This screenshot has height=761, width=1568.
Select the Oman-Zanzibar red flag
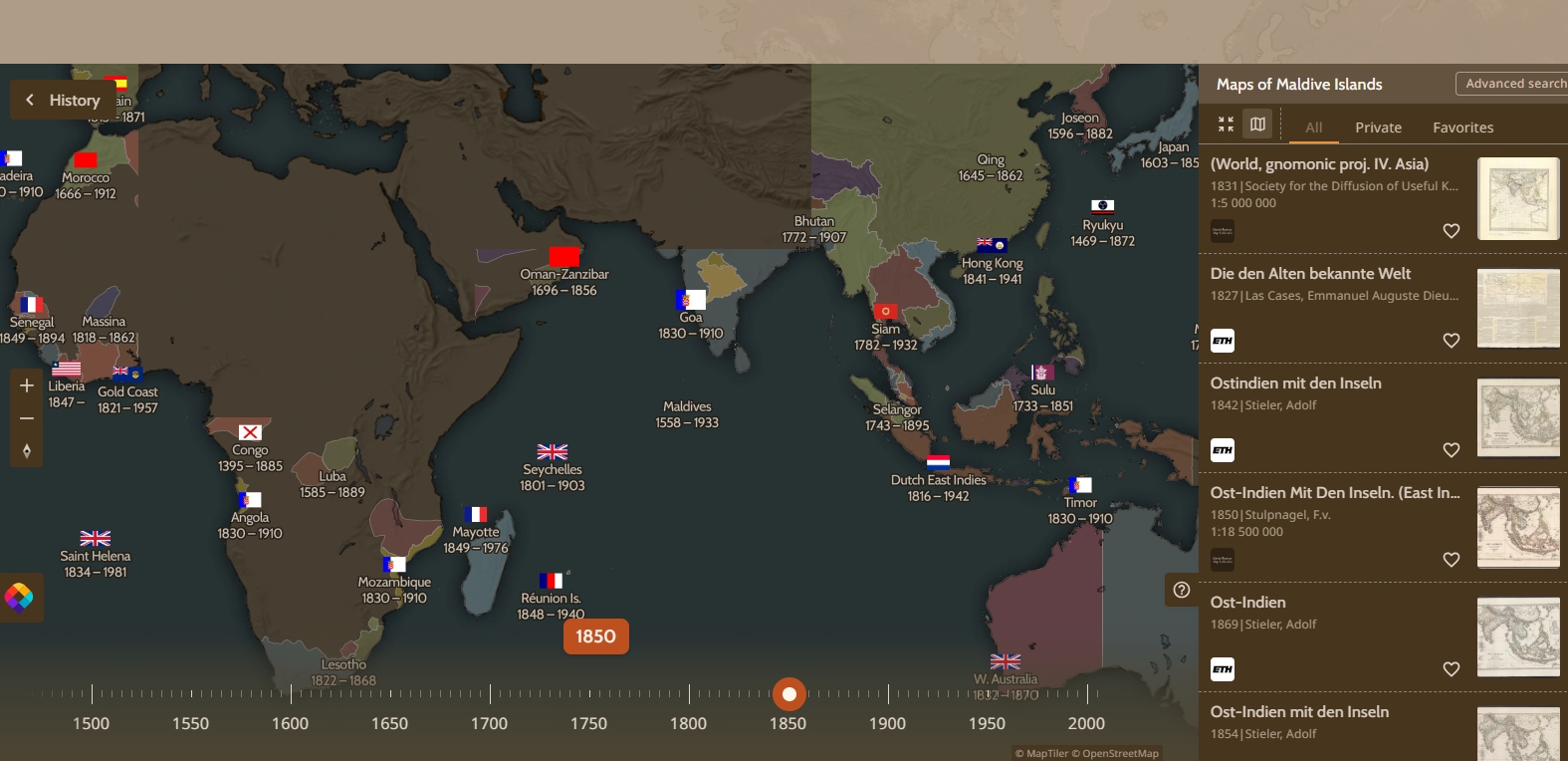coord(564,256)
